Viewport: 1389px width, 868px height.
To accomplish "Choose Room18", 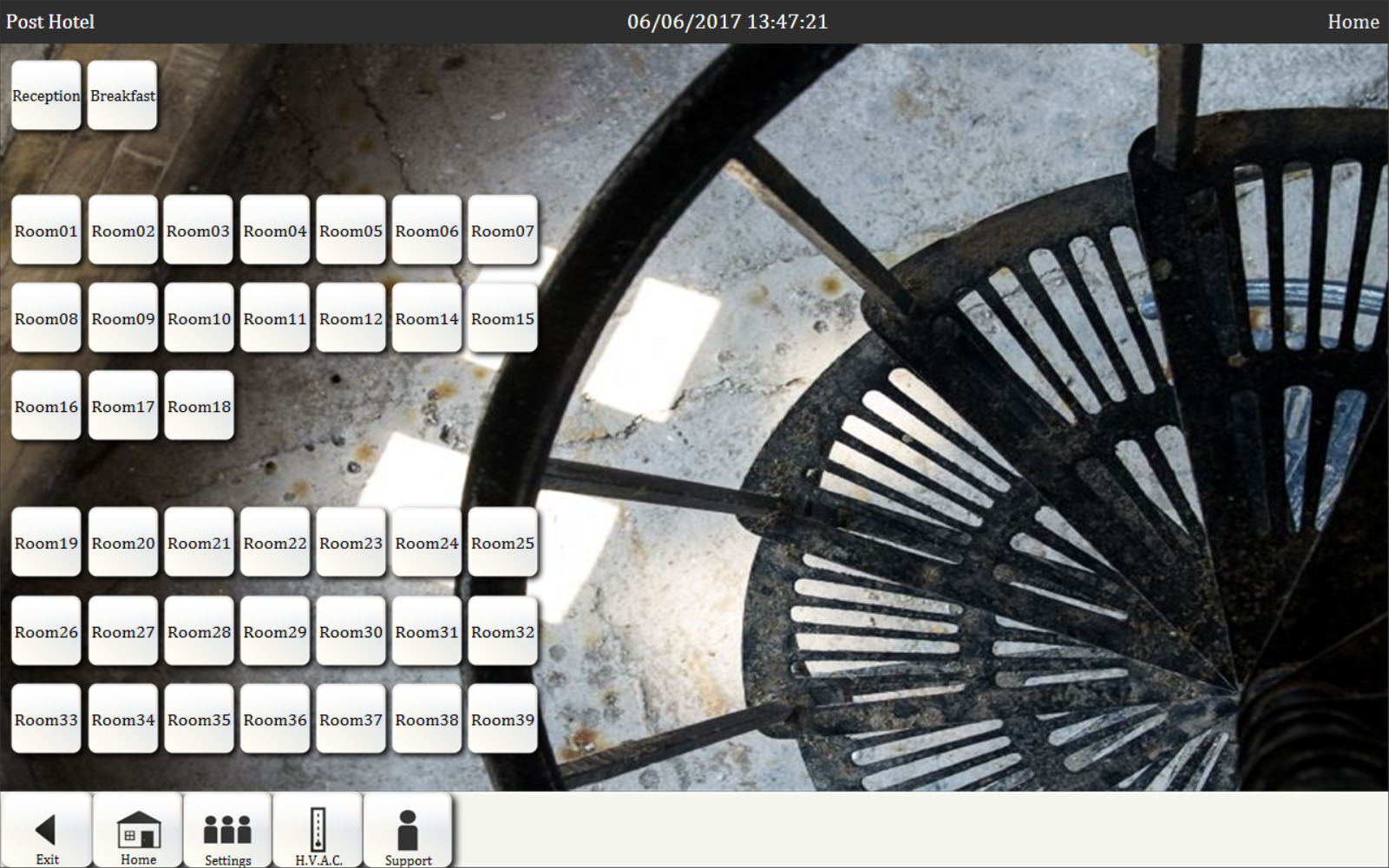I will [x=199, y=406].
